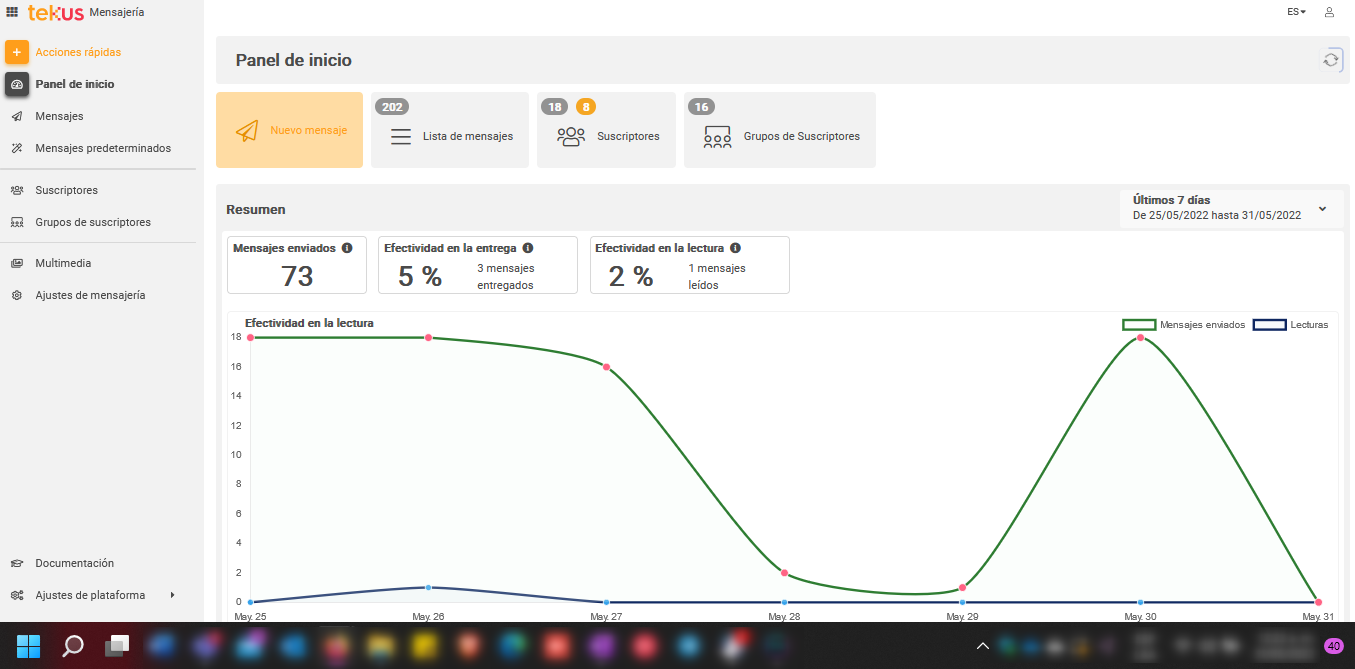
Task: Click the taskbar search magnifier icon
Action: [73, 646]
